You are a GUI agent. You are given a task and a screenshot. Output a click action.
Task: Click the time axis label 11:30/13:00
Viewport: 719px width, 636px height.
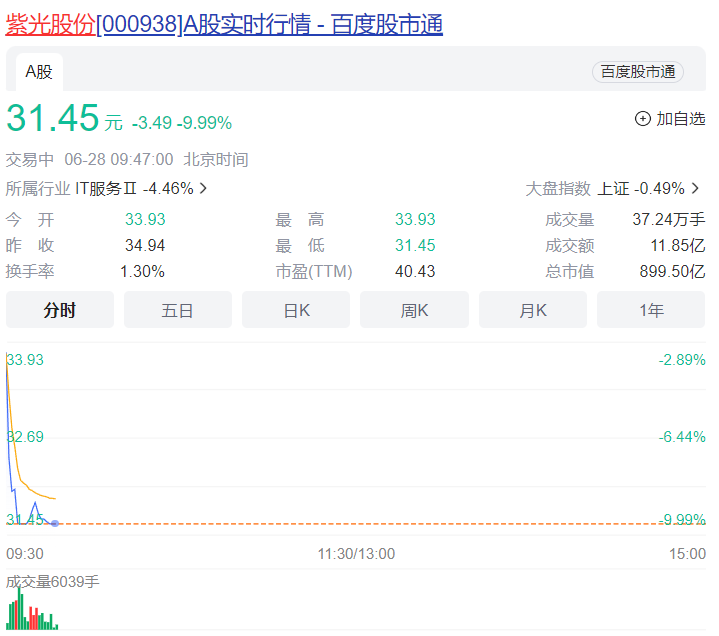[x=356, y=554]
